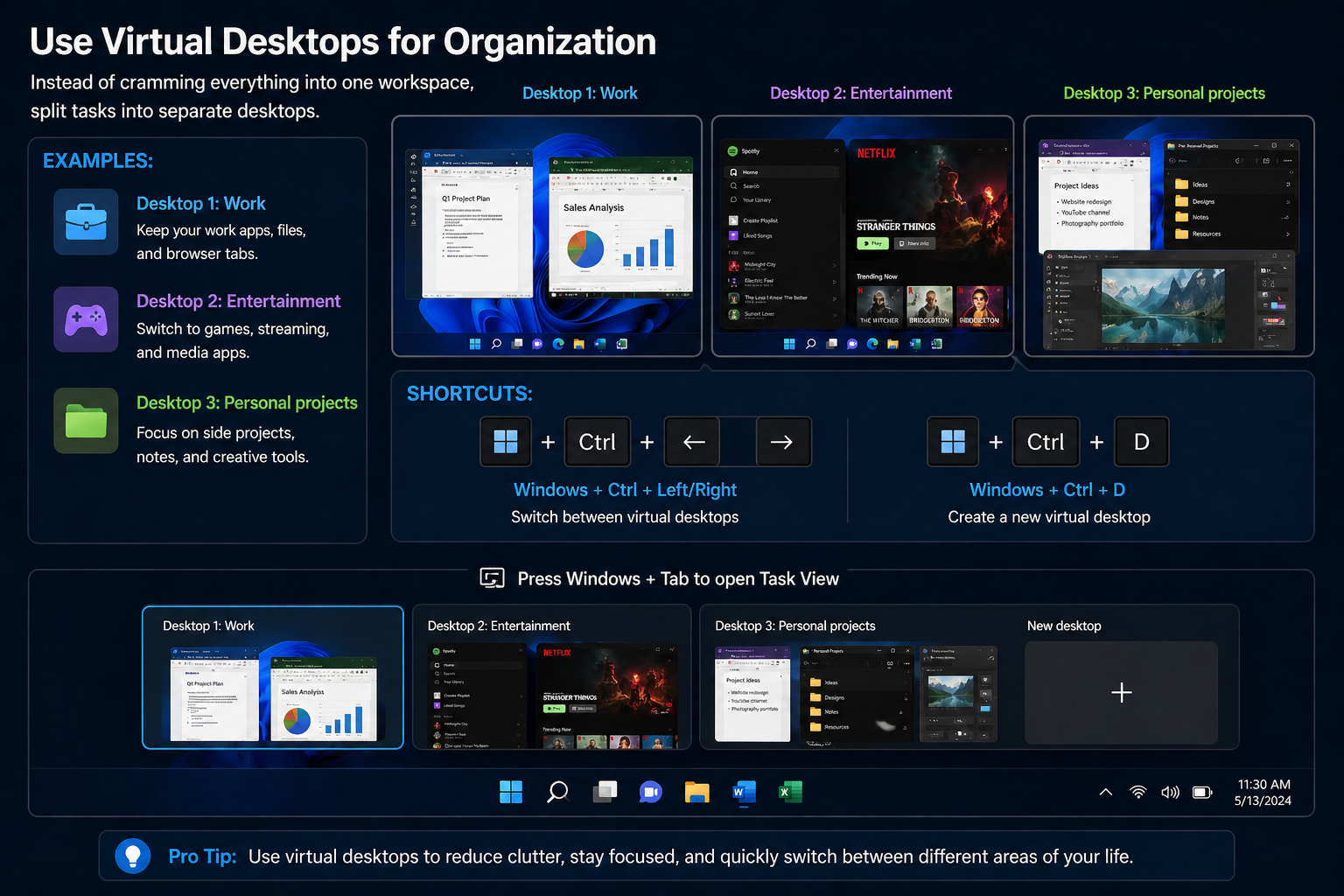Open Your Library in the Spotify sidebar
The image size is (1344, 896).
pyautogui.click(x=780, y=200)
